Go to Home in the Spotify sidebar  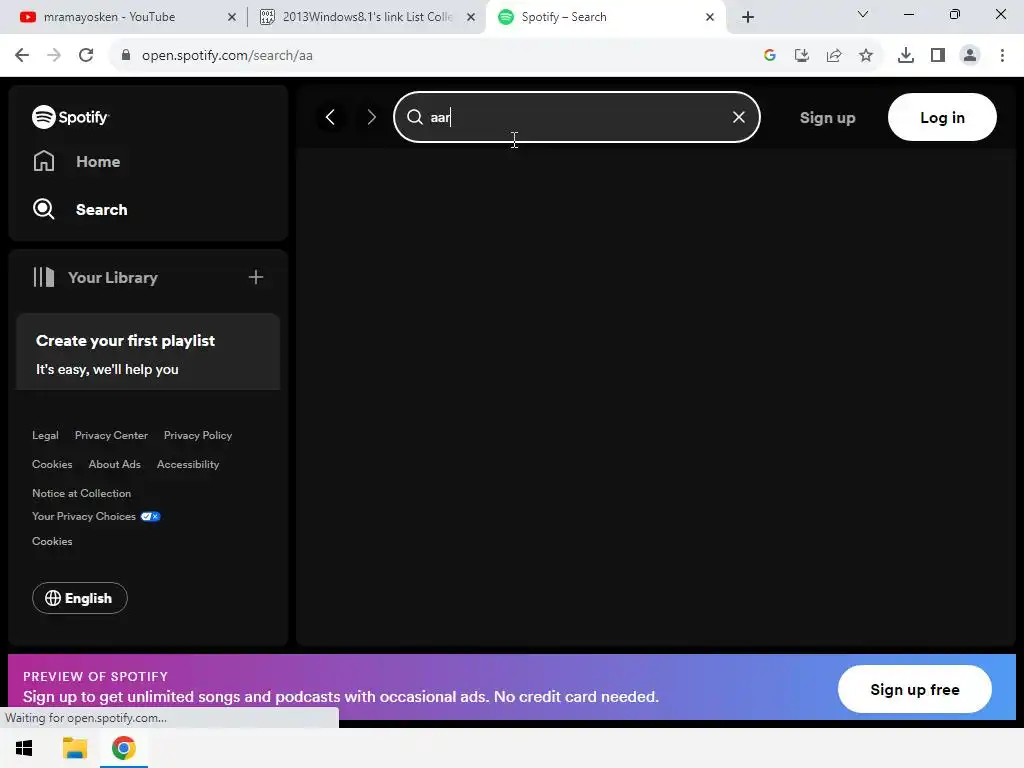tap(76, 161)
